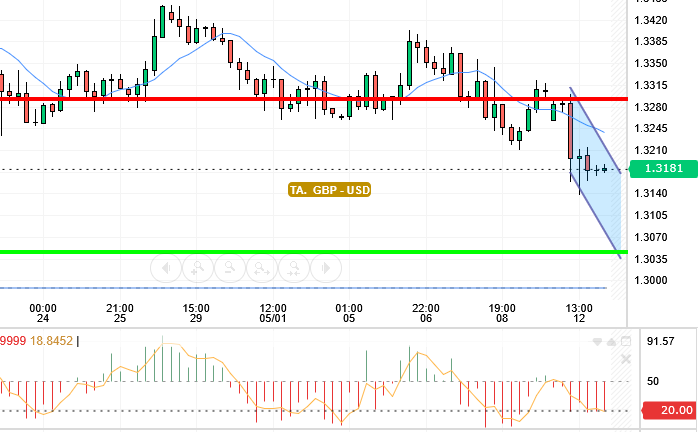The width and height of the screenshot is (698, 432).
Task: Click the 12:00 05/01 time axis label
Action: [x=273, y=313]
